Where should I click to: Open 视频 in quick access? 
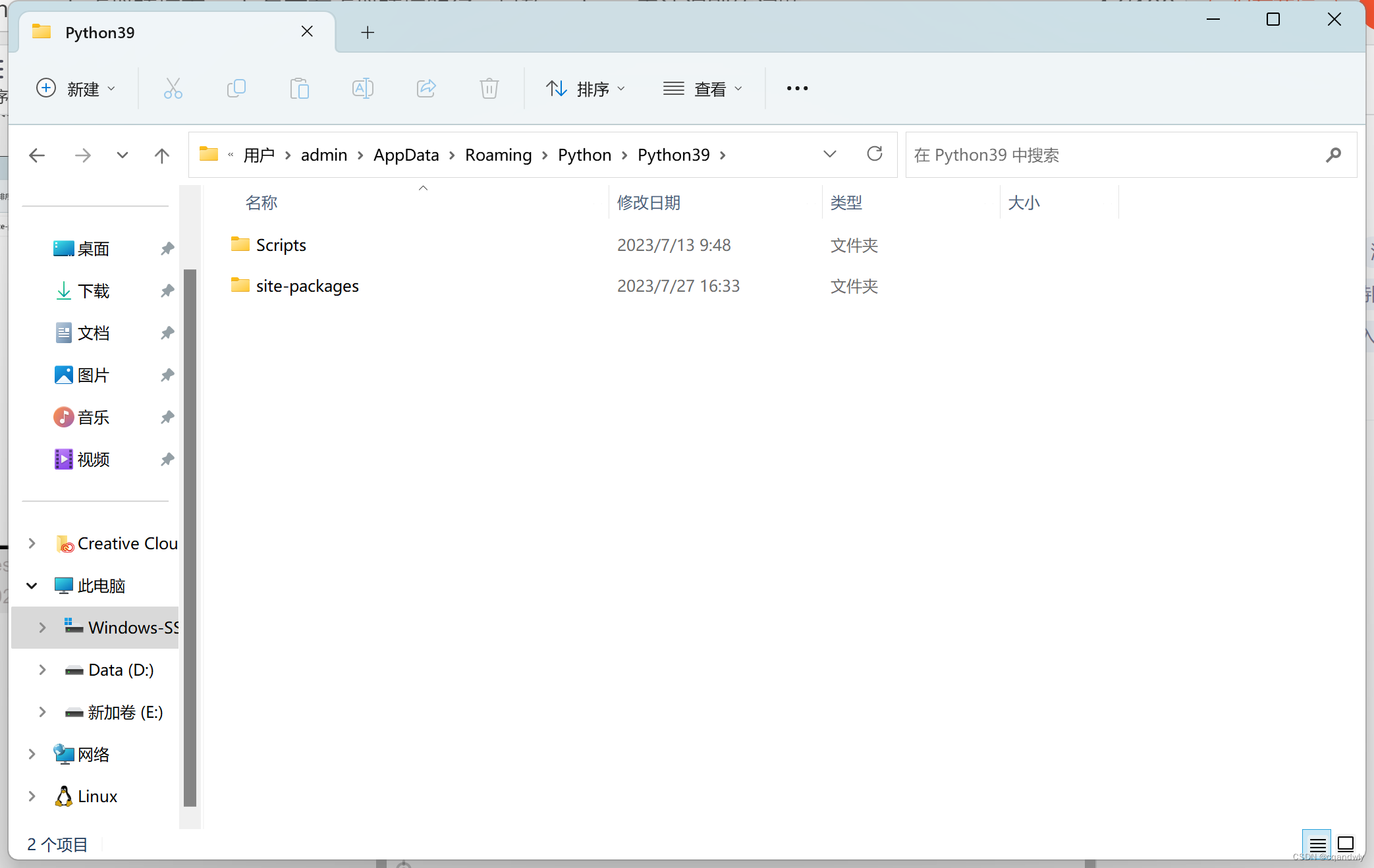click(94, 459)
